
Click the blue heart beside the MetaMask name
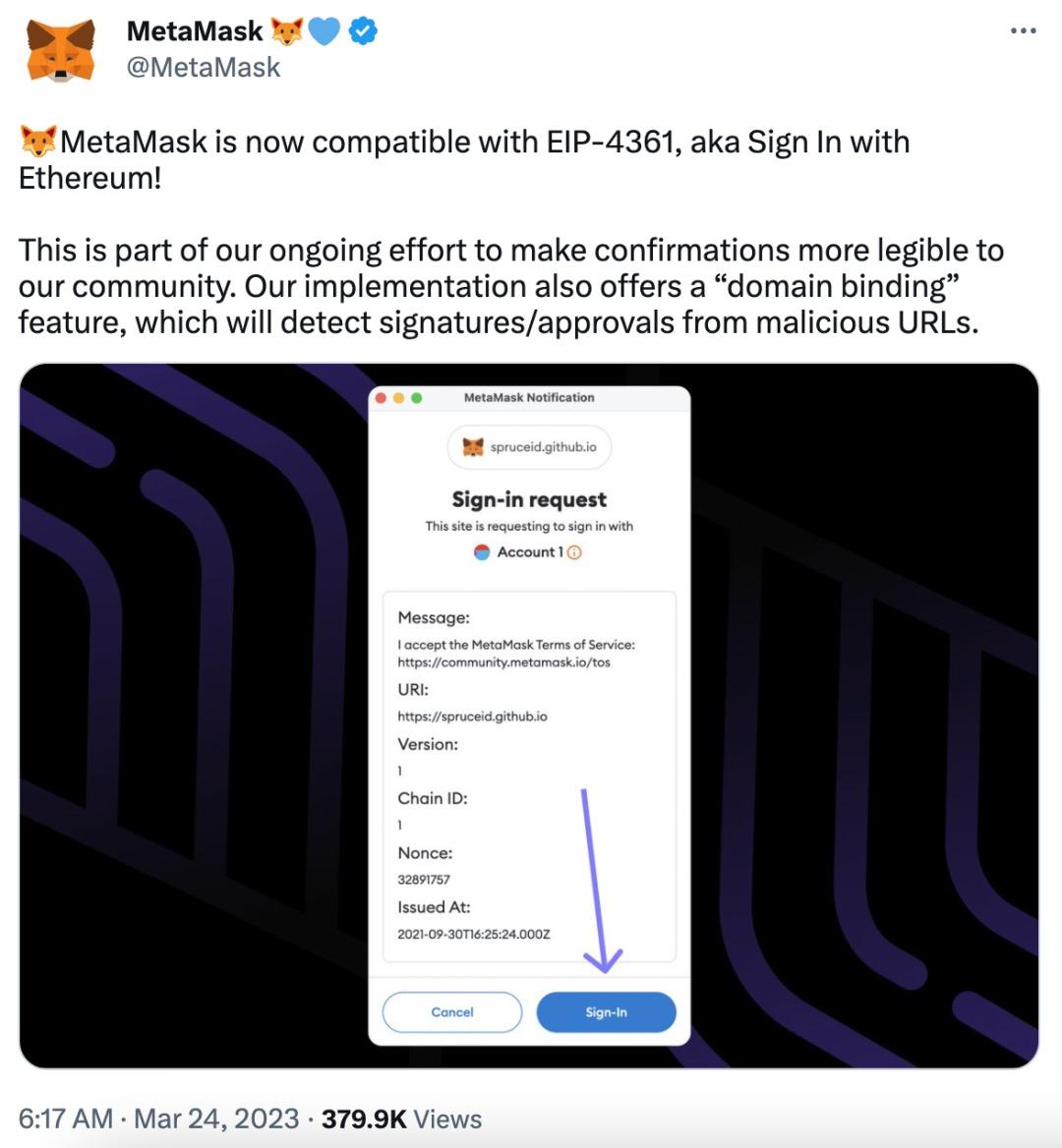point(324,32)
